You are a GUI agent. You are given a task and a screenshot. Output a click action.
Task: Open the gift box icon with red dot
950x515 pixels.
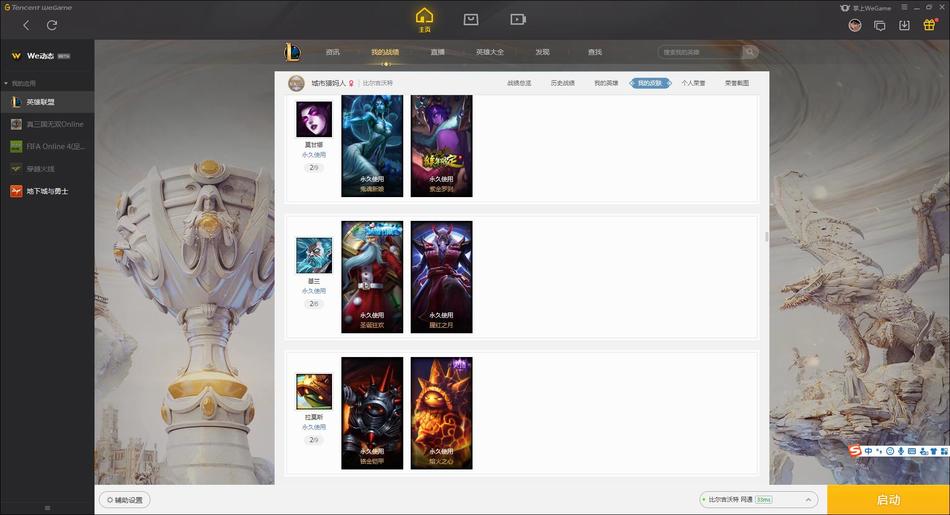point(929,25)
